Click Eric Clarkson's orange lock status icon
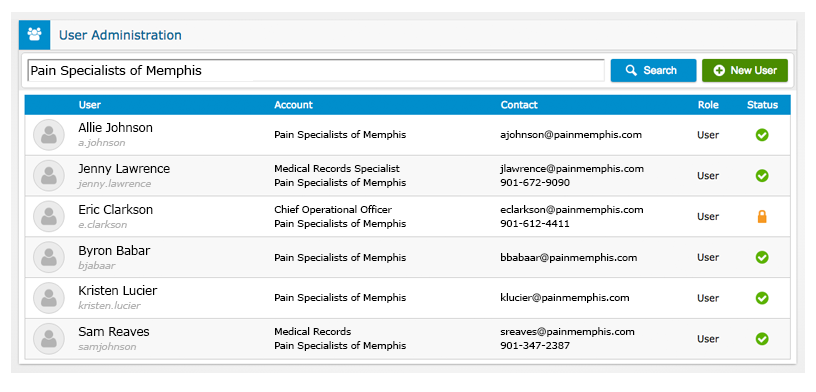 pos(762,217)
